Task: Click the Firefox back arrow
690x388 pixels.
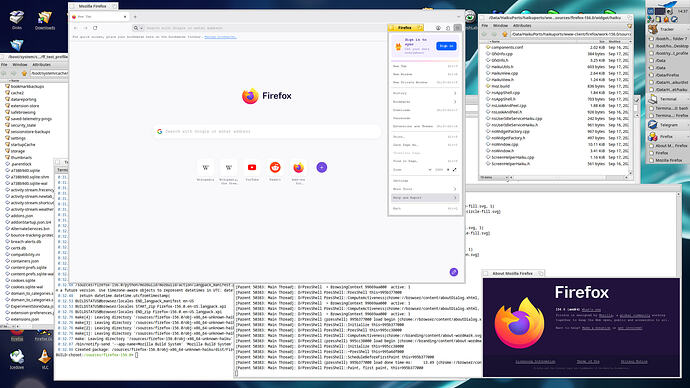Action: click(76, 28)
